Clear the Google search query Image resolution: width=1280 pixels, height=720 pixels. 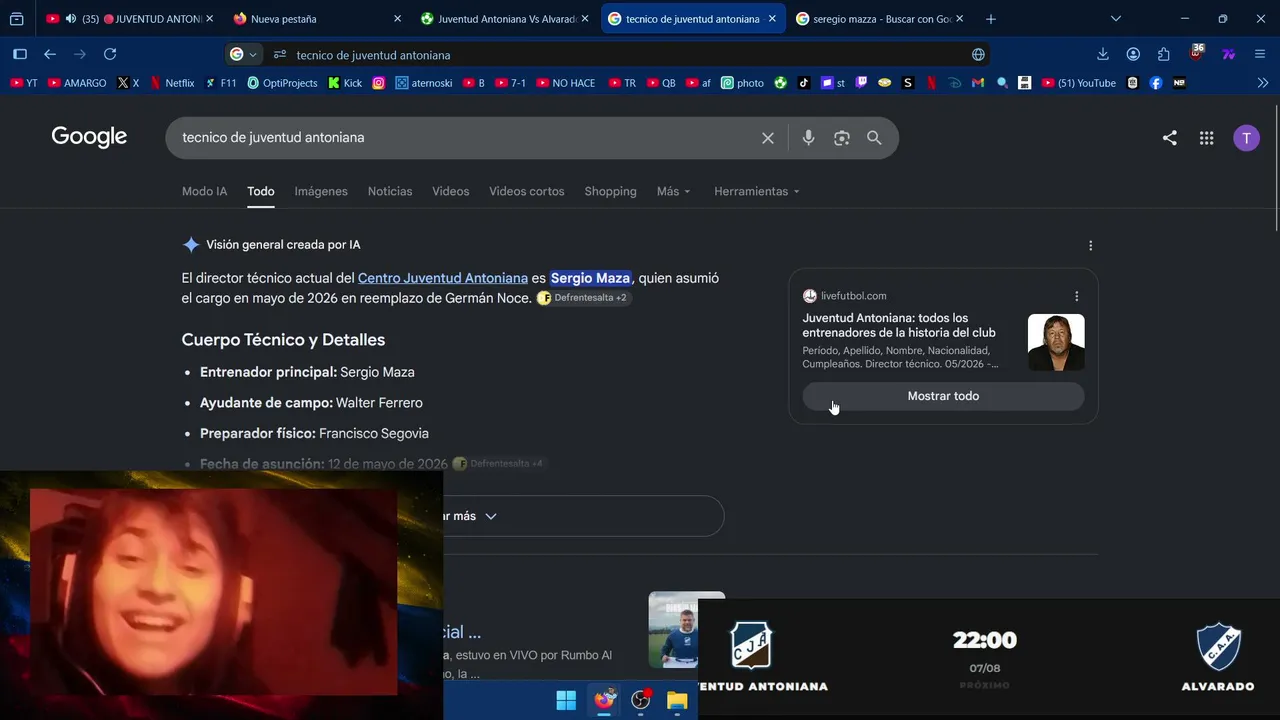(768, 138)
